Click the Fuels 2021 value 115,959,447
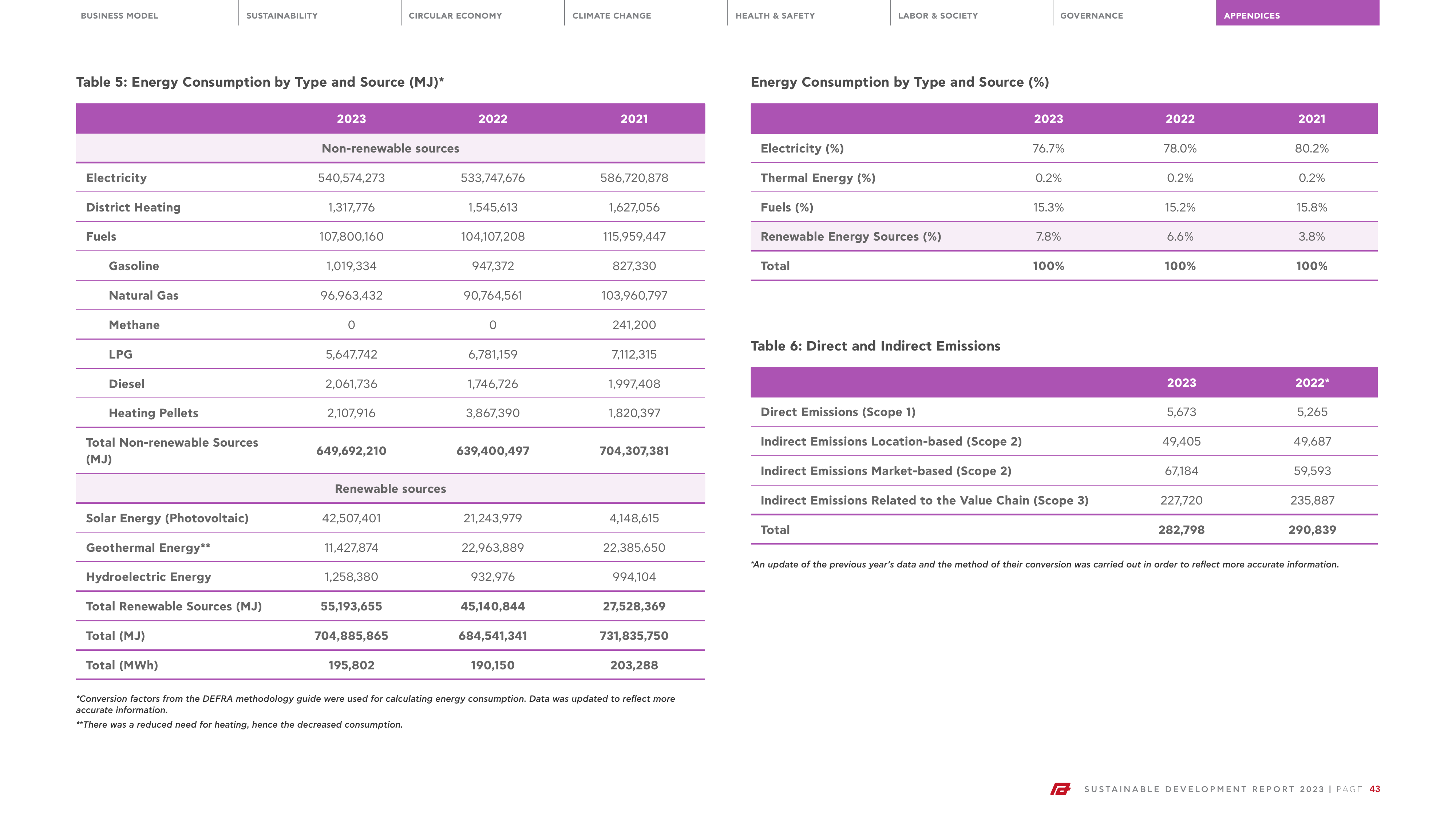Screen dimensions: 1456x819 click(x=634, y=237)
